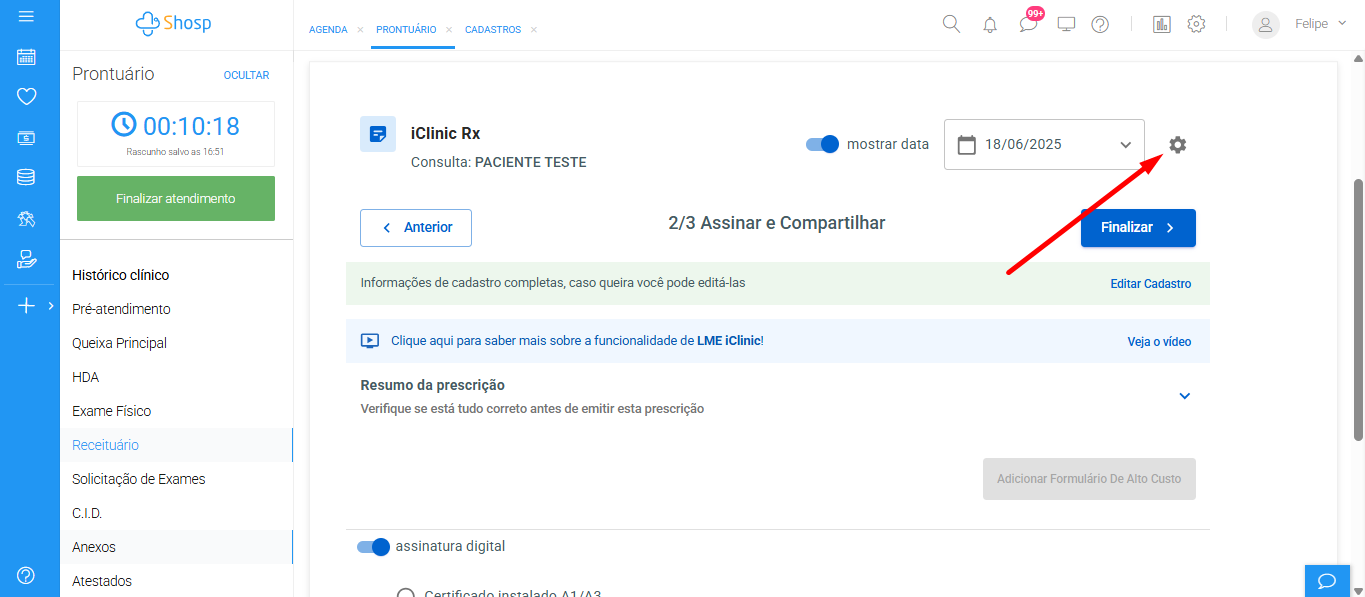Toggle the assinatura digital switch
The width and height of the screenshot is (1365, 597).
[x=373, y=547]
